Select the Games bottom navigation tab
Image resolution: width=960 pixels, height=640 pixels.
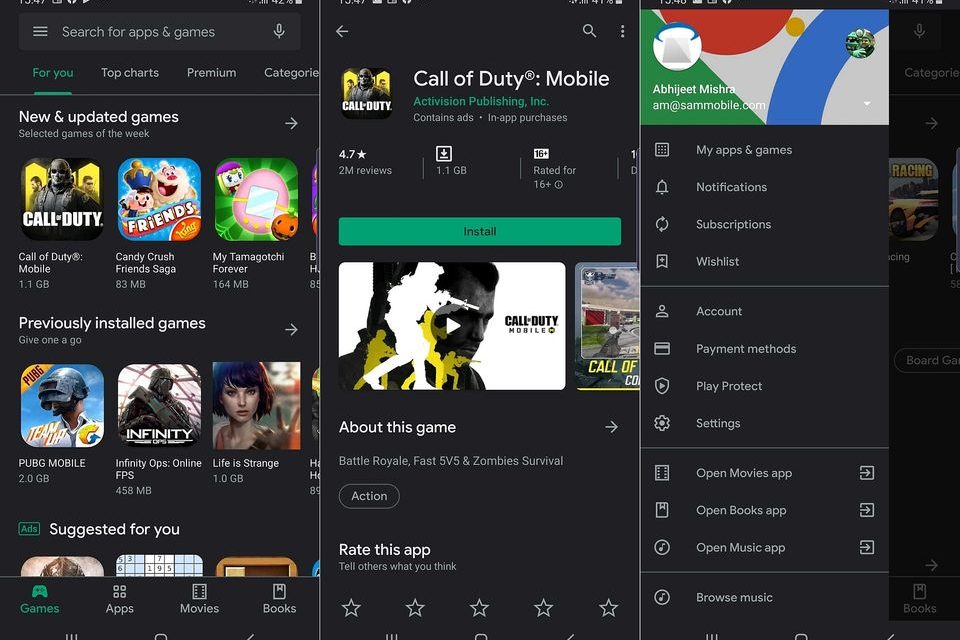click(x=40, y=600)
